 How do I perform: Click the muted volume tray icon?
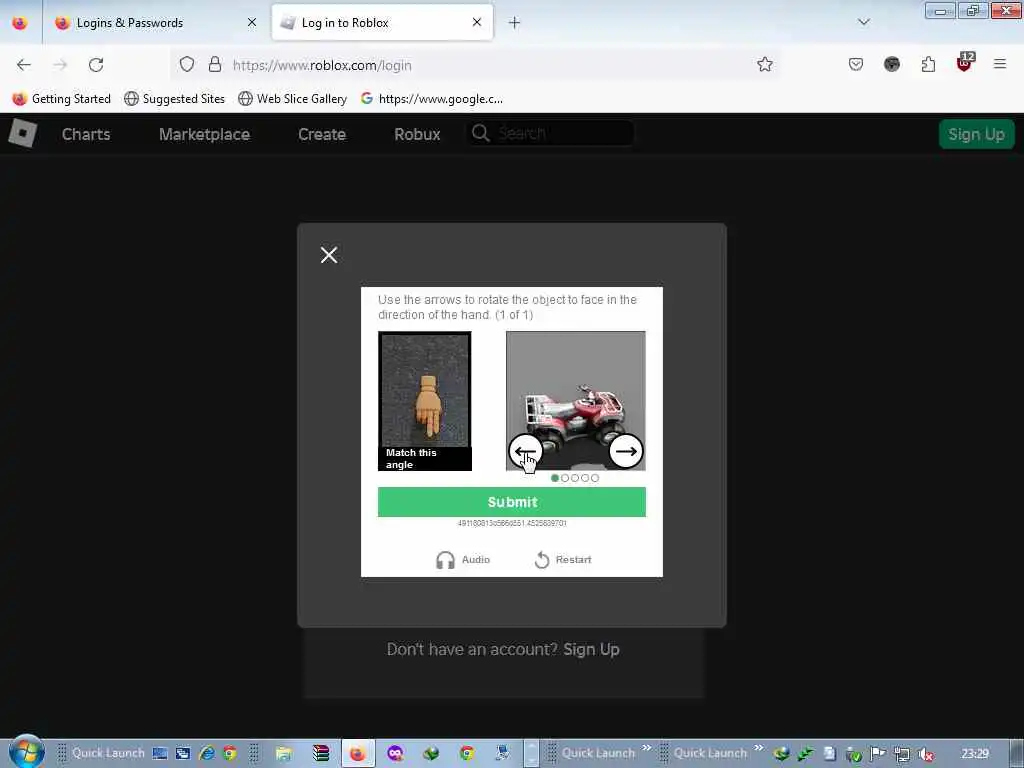(925, 754)
